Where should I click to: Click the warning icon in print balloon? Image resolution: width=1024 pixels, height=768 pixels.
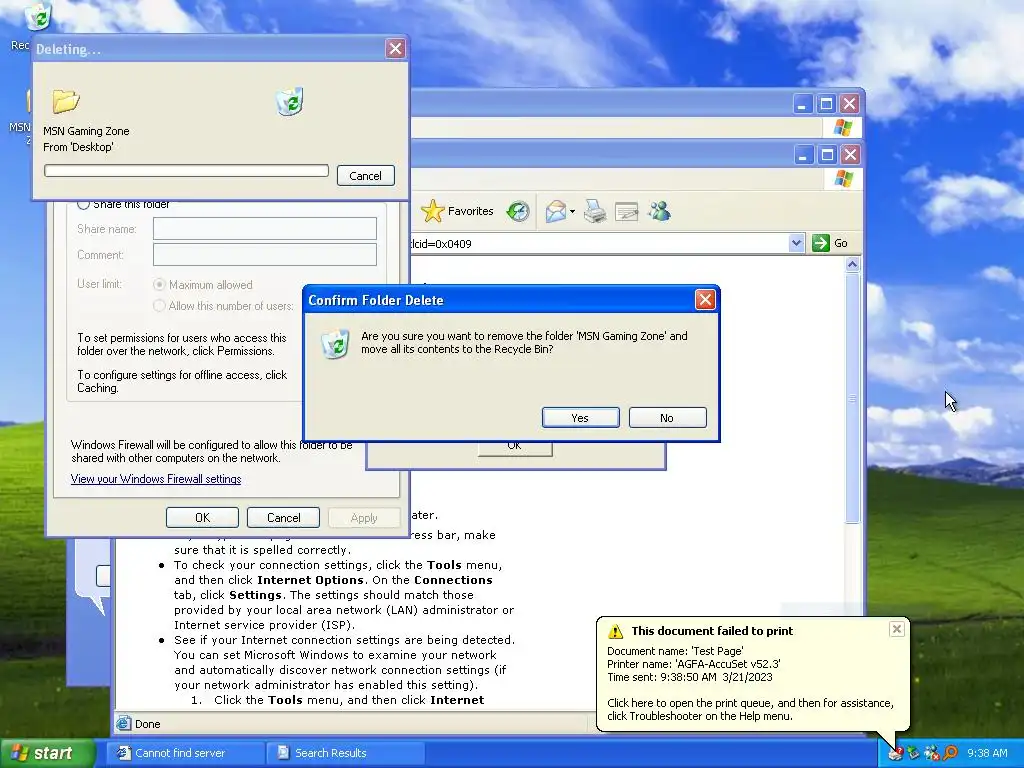[615, 632]
